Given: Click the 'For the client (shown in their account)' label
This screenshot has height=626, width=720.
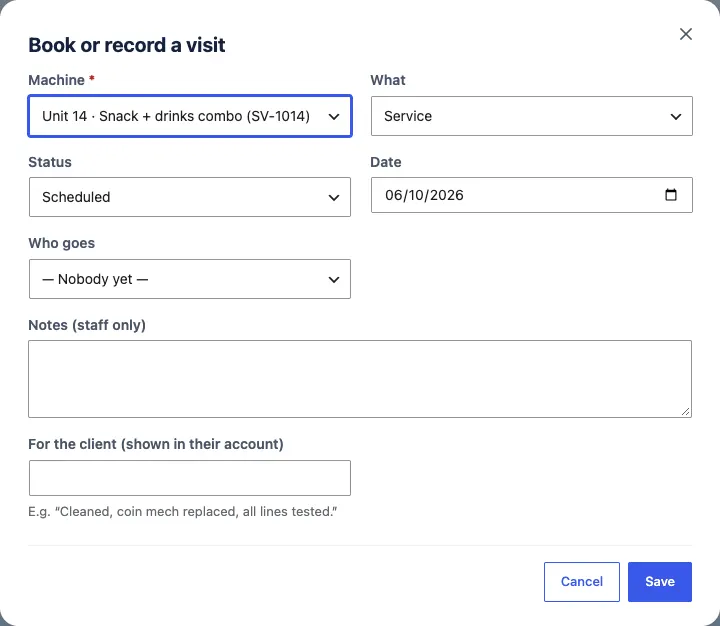Looking at the screenshot, I should pos(156,444).
